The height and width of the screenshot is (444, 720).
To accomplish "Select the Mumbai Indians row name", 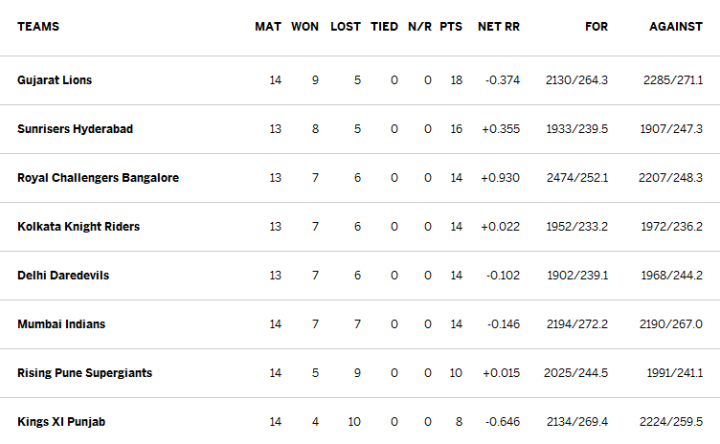I will 61,324.
